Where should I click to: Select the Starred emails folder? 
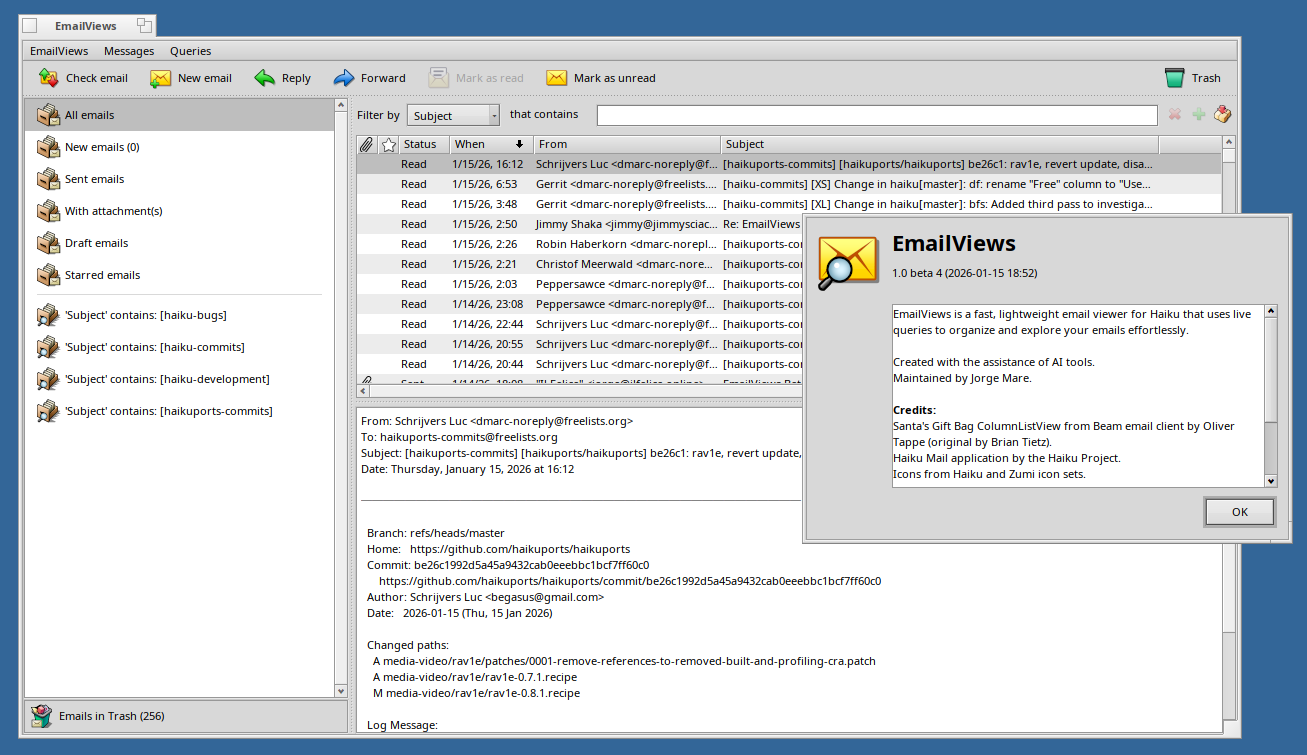pos(102,275)
